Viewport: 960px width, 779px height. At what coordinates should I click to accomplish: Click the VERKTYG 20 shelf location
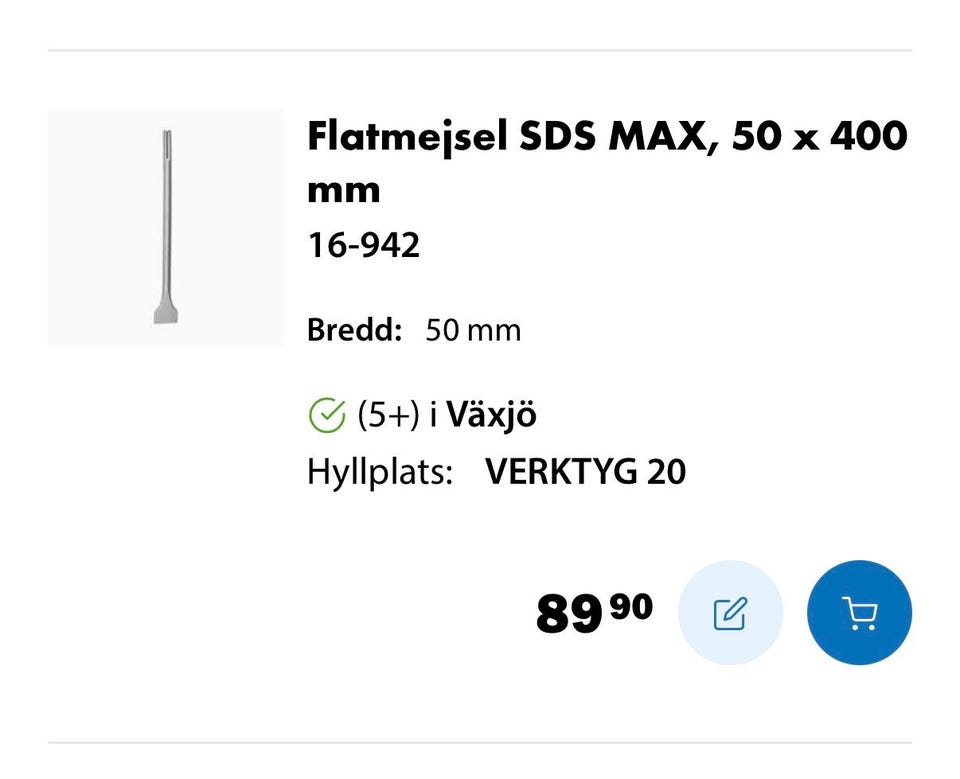[585, 472]
